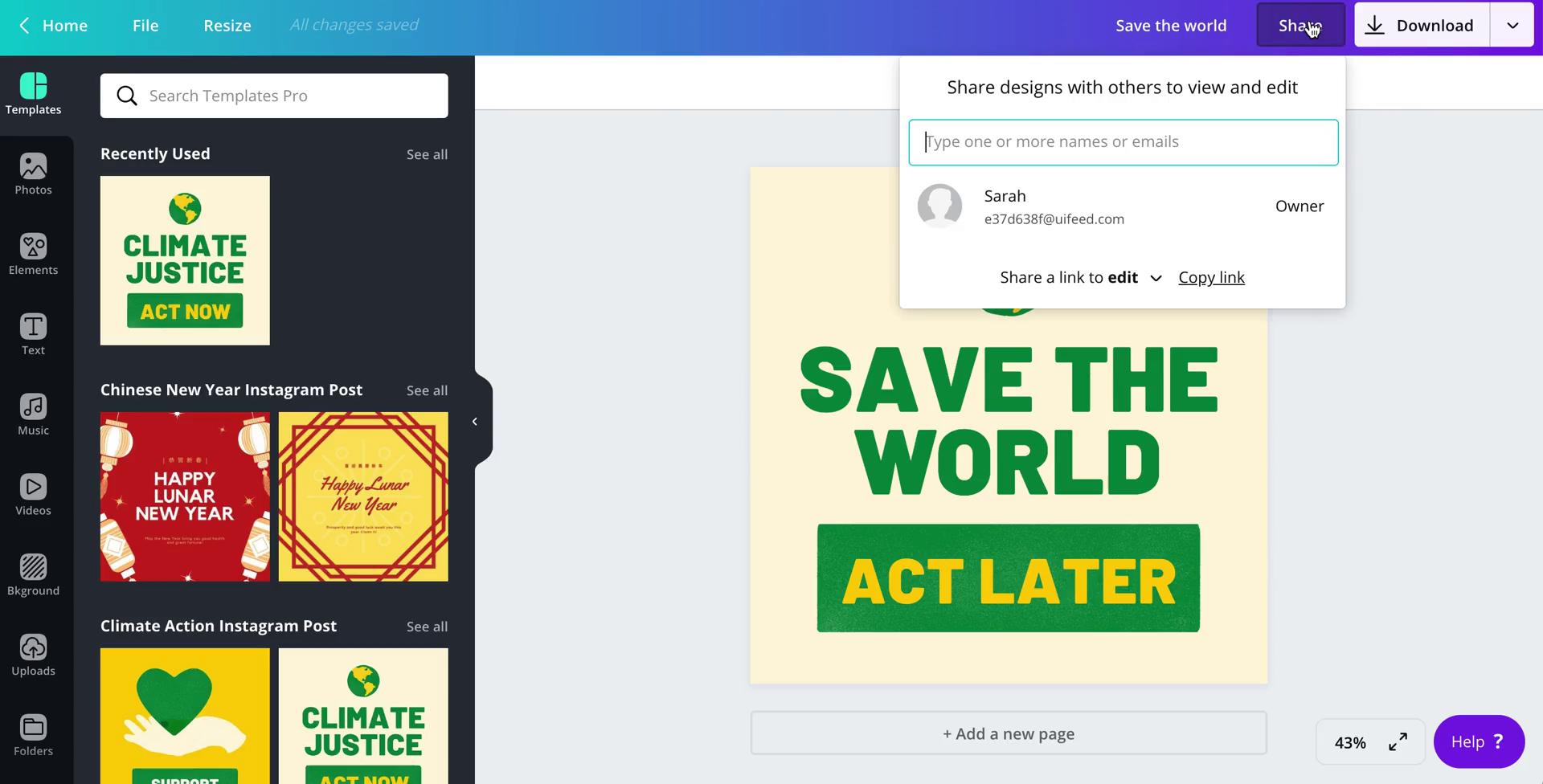Click the Share button

1300,25
